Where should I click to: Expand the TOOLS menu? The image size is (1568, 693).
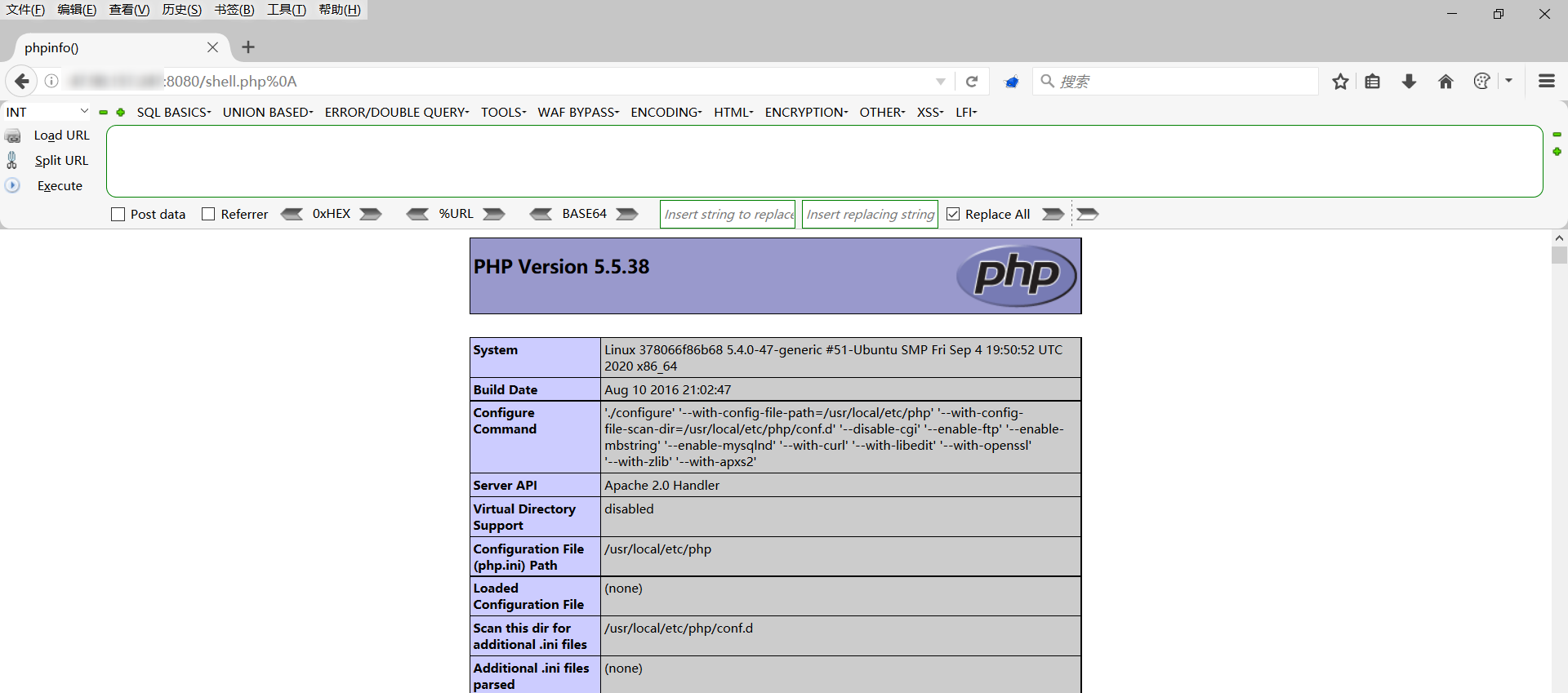504,112
